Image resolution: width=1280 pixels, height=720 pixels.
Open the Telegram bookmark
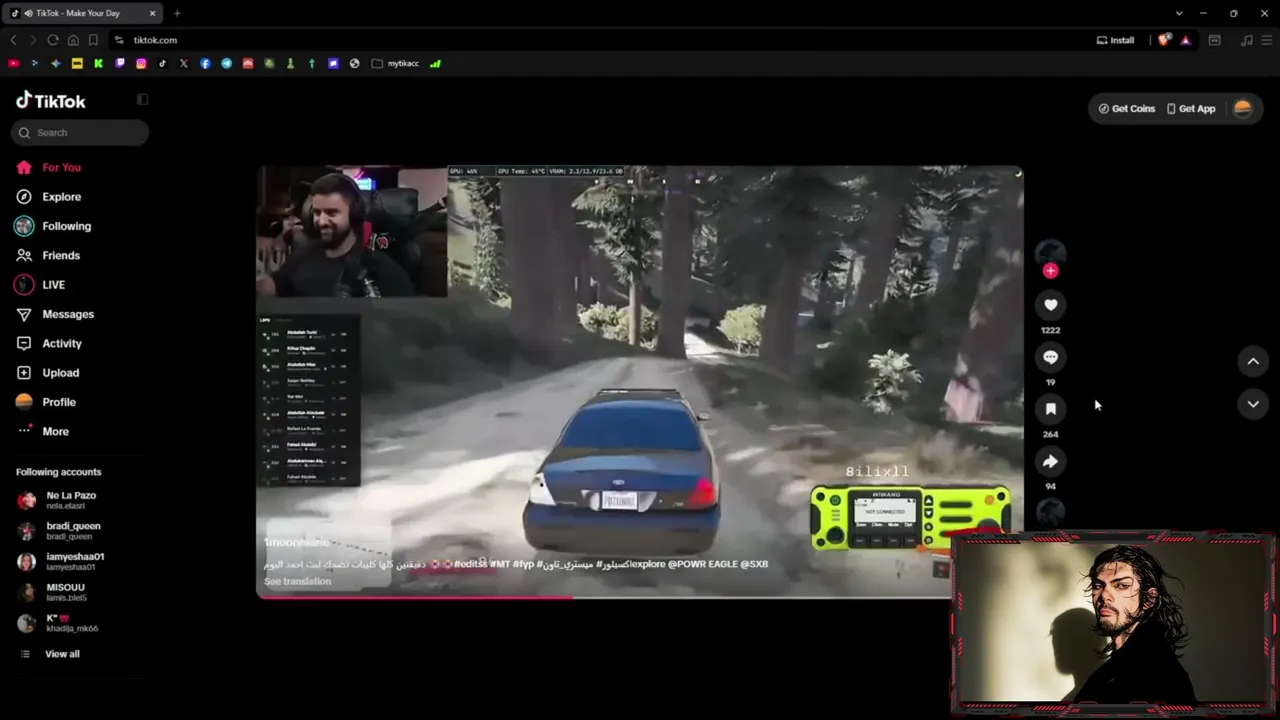[226, 63]
